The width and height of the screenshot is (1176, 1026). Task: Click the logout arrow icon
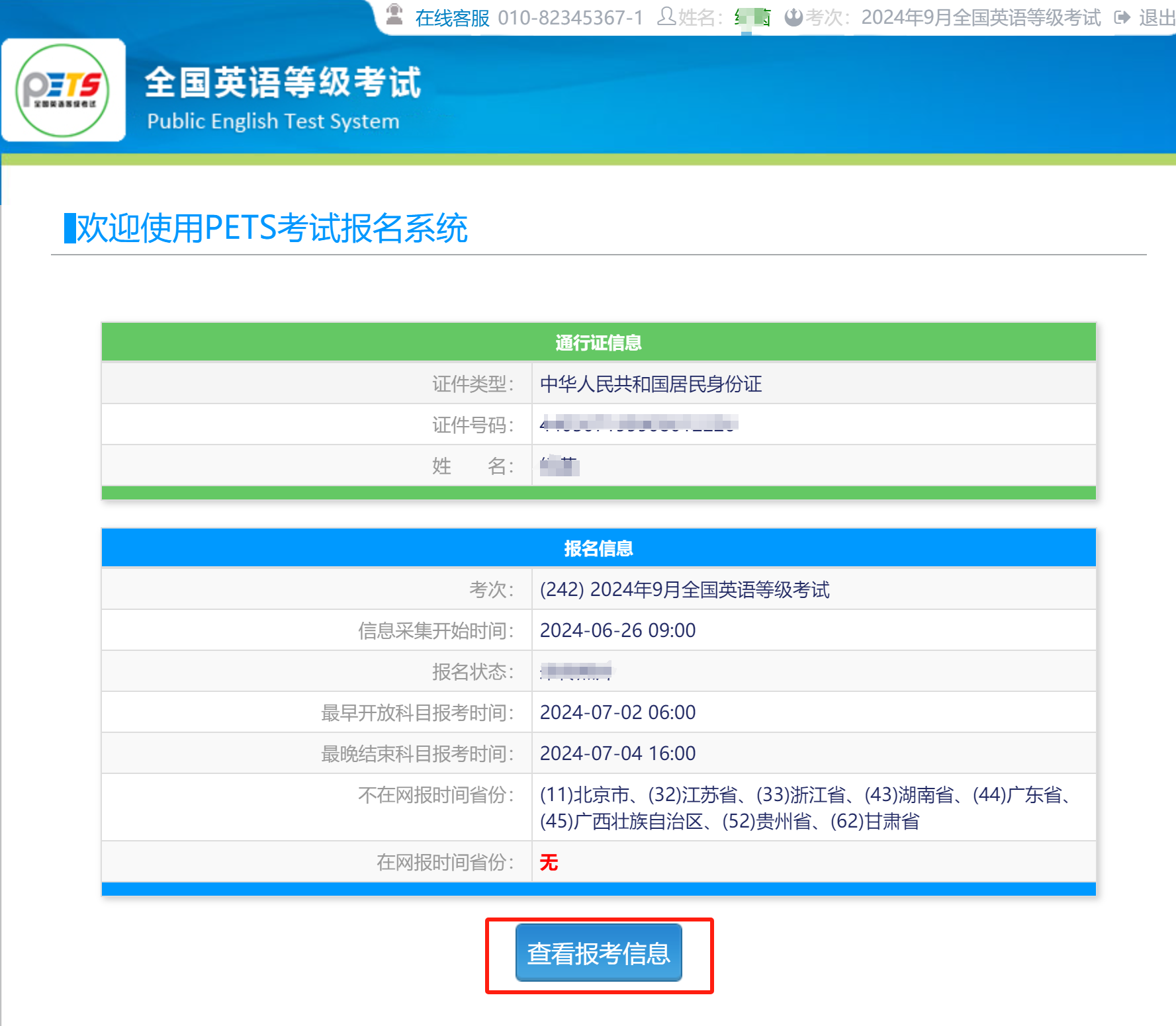point(1122,17)
